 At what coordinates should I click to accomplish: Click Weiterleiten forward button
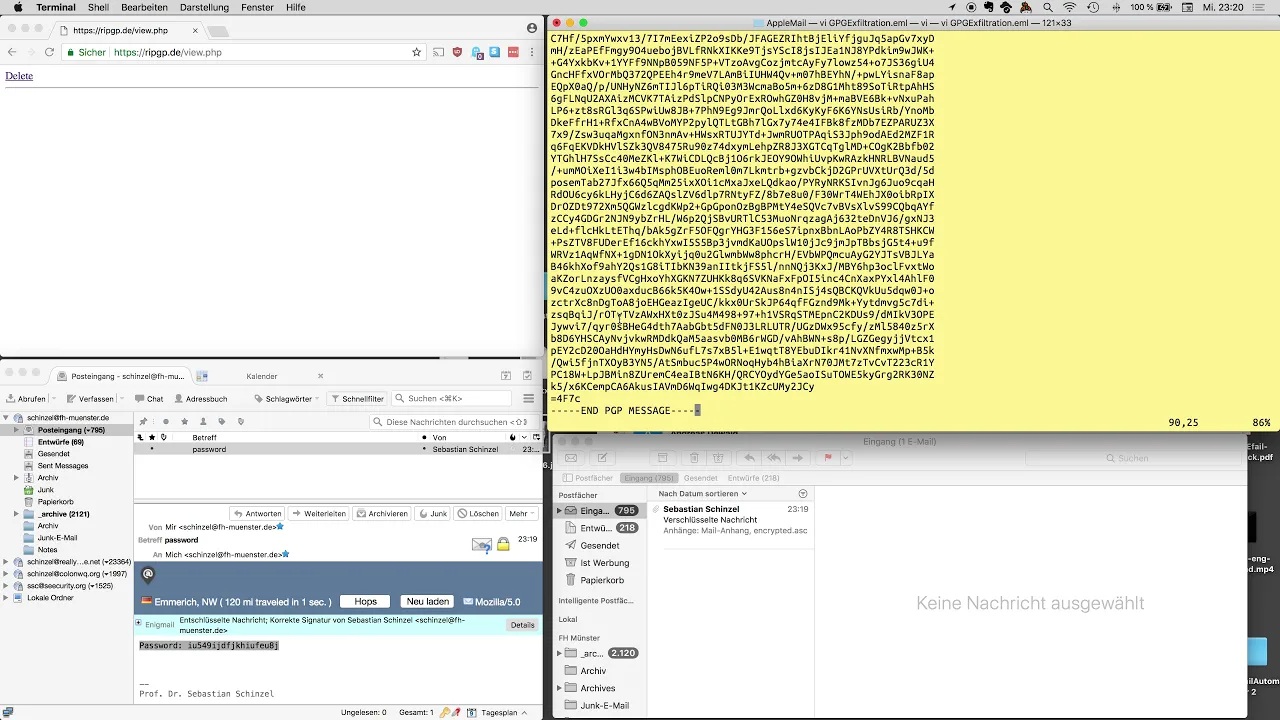click(x=319, y=513)
